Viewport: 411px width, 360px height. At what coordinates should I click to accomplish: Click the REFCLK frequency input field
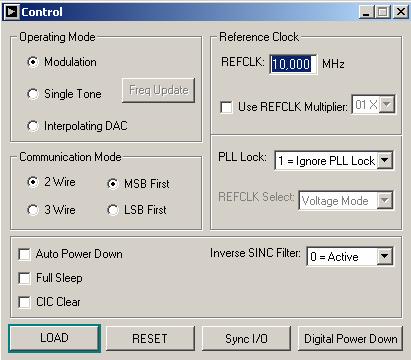coord(293,64)
